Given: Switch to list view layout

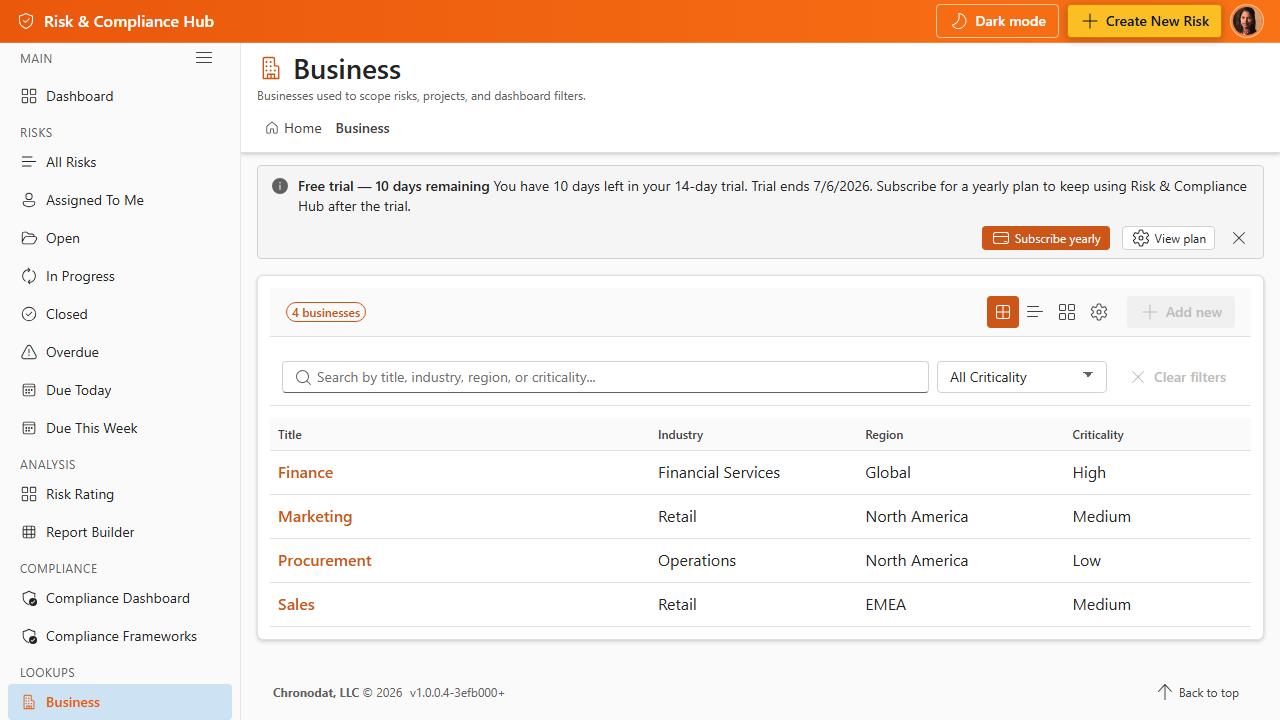Looking at the screenshot, I should (x=1035, y=312).
